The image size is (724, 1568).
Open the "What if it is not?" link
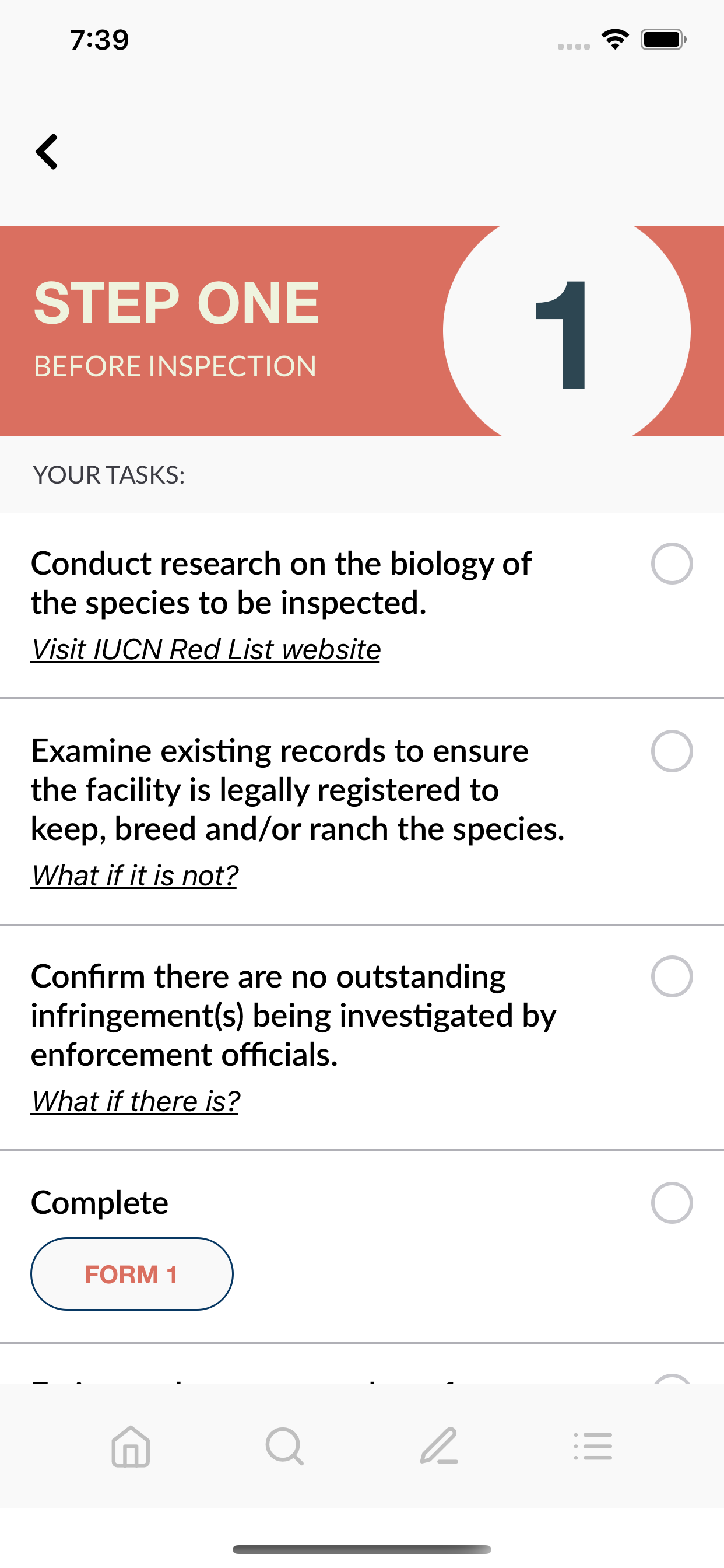tap(135, 876)
